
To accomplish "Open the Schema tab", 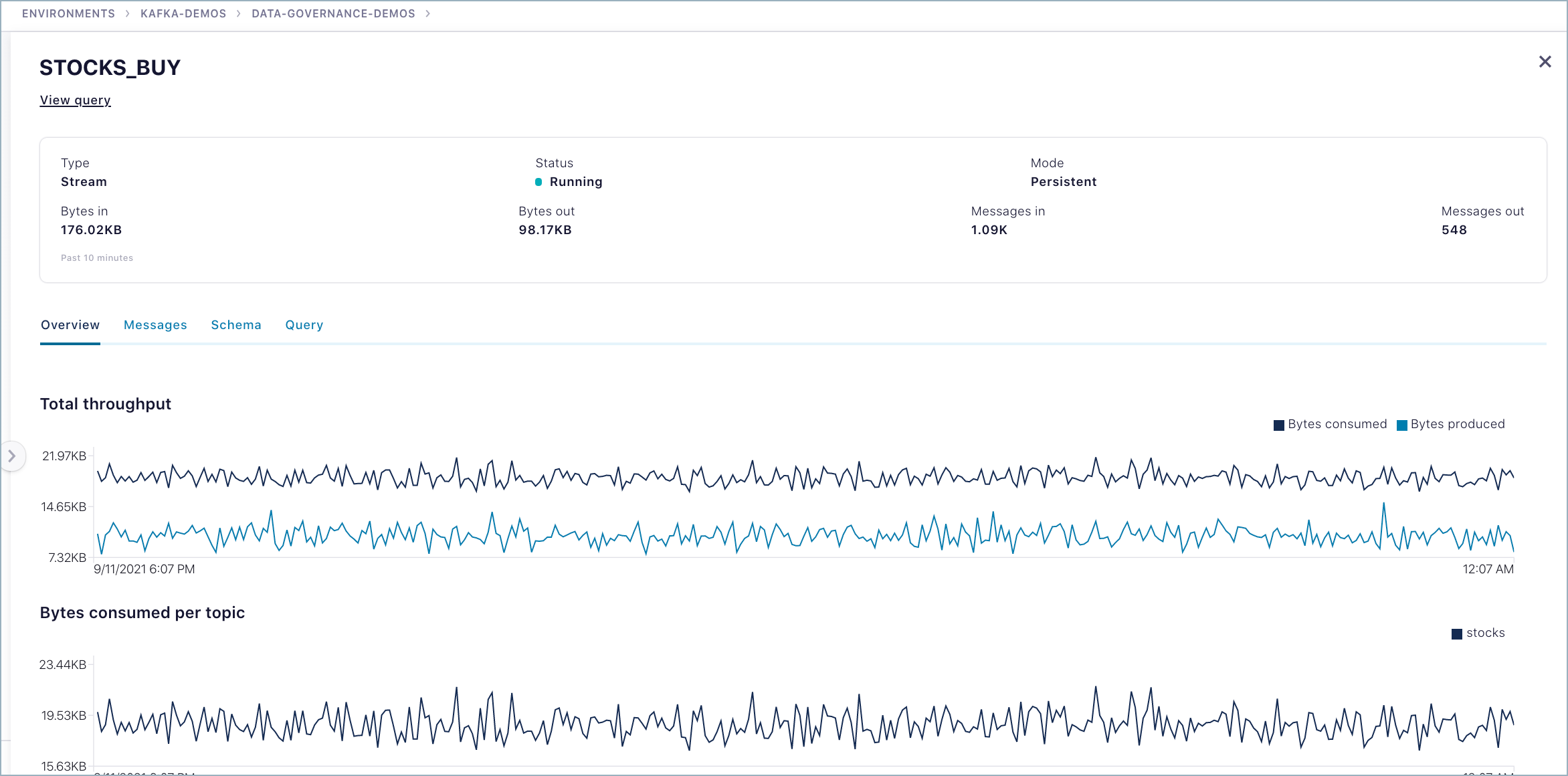I will point(236,325).
